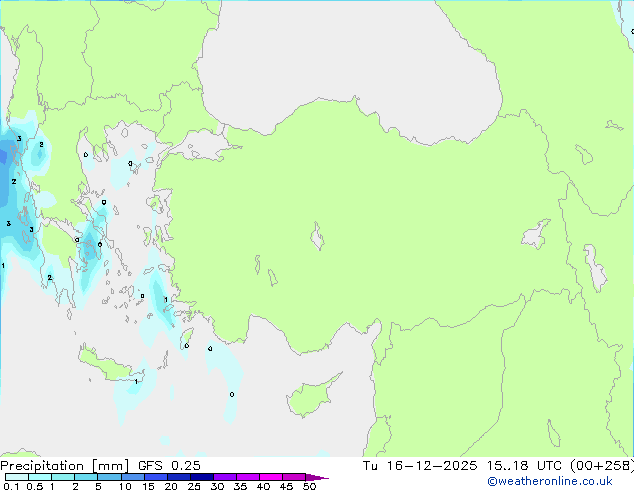Screen dimensions: 634x490
Task: Click the legend value "50"
Action: 309,486
